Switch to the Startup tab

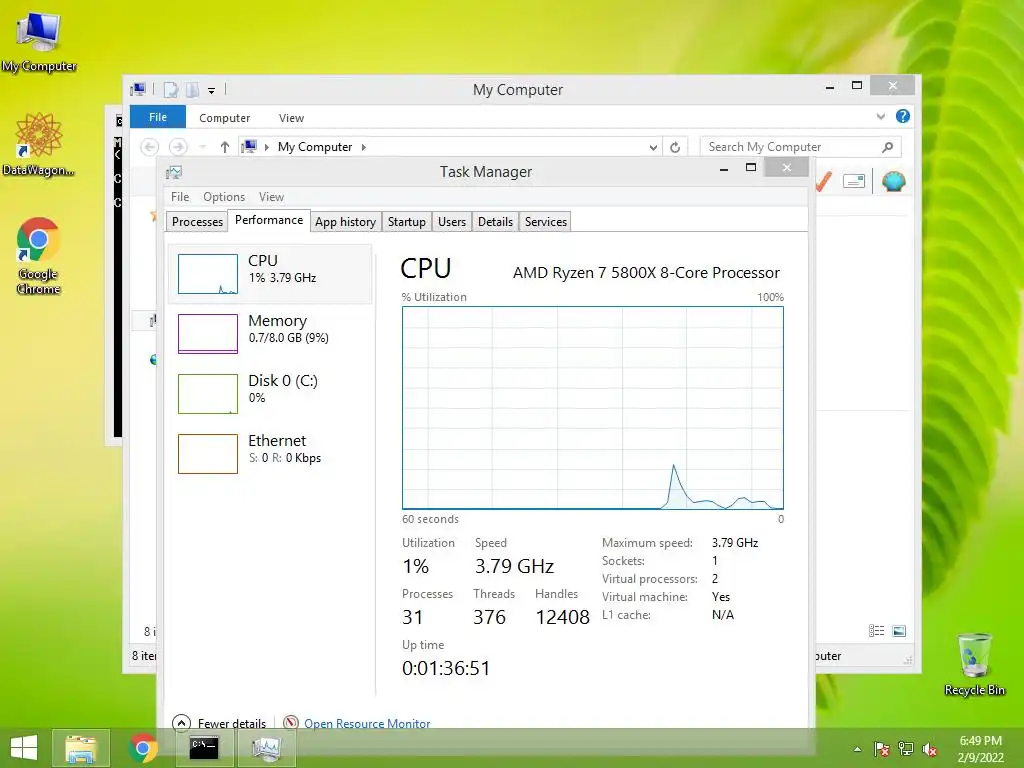[406, 221]
